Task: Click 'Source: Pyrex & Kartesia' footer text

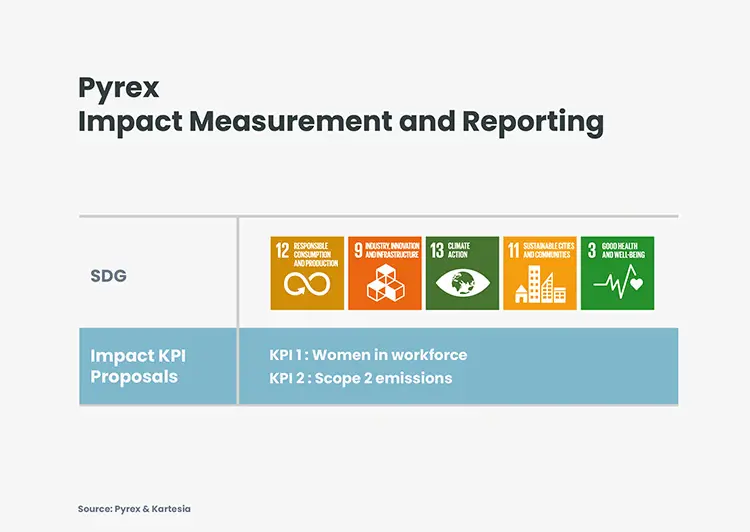Action: [134, 509]
